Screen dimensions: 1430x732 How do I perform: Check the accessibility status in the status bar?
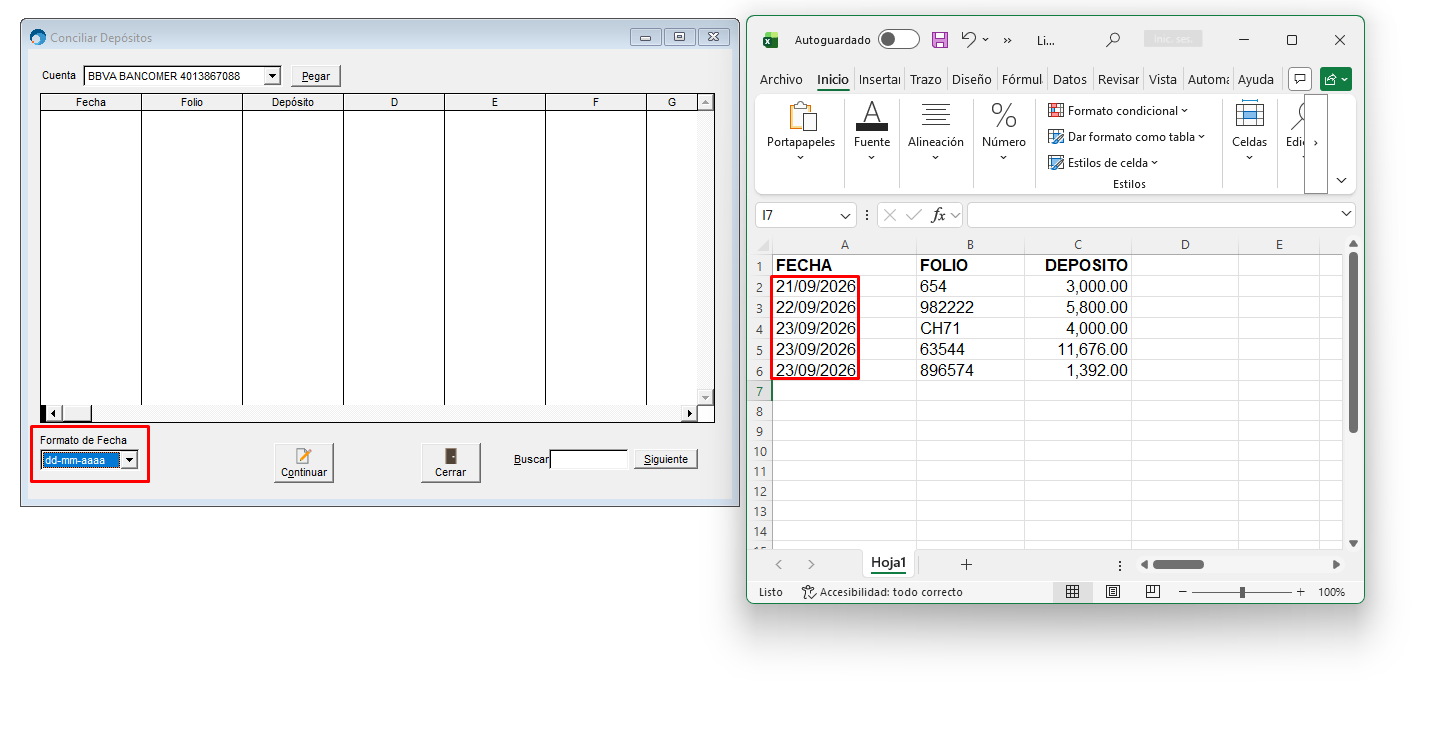882,592
